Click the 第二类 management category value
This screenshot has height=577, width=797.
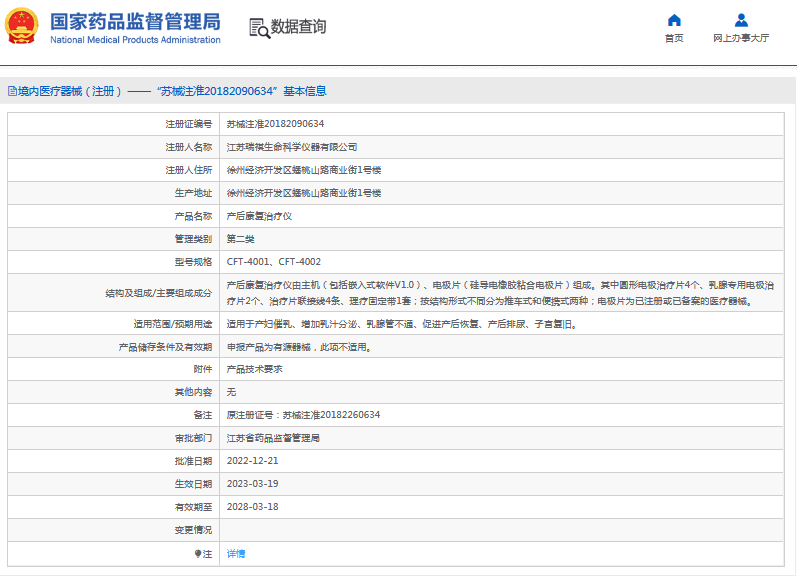[x=240, y=239]
